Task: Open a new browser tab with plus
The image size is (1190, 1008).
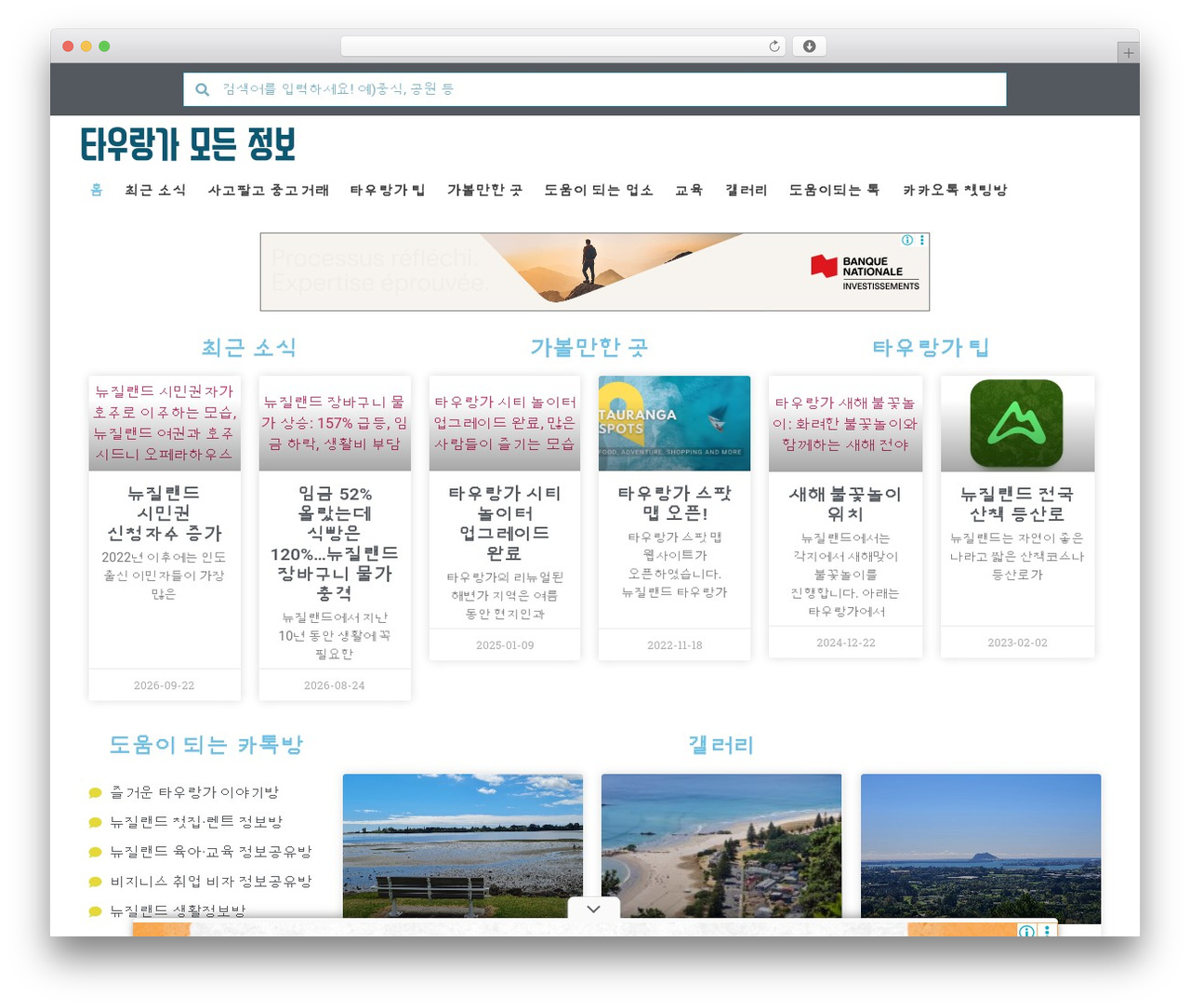Action: pos(1129,53)
